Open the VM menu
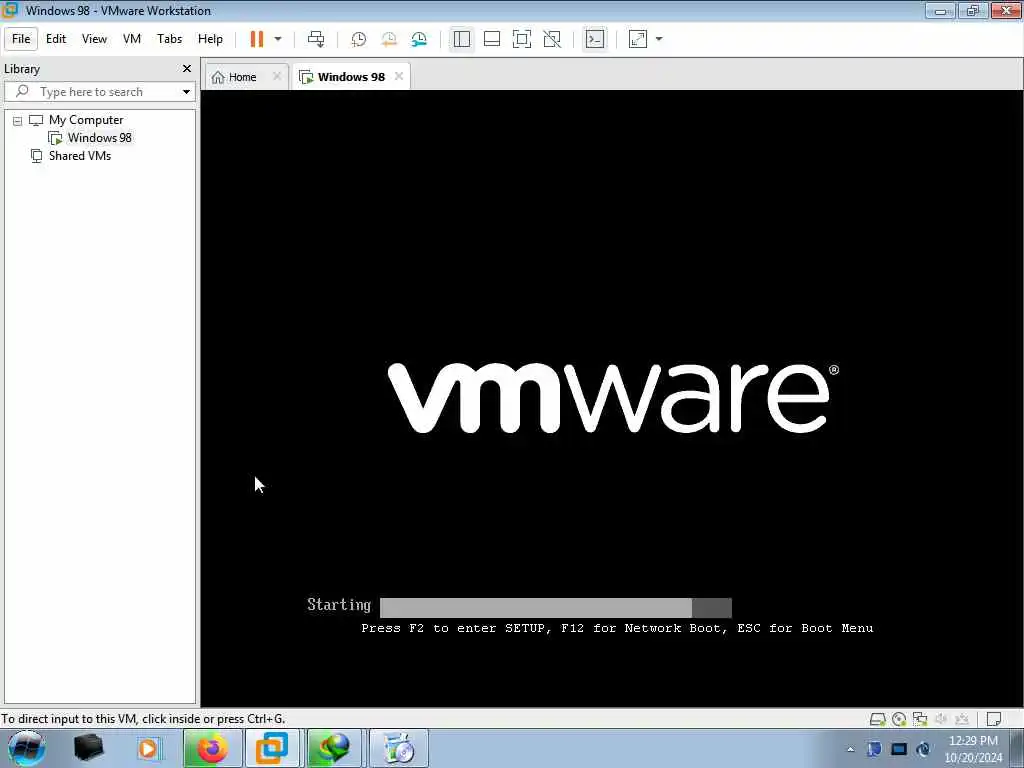Screen dimensions: 1024x768 [132, 39]
